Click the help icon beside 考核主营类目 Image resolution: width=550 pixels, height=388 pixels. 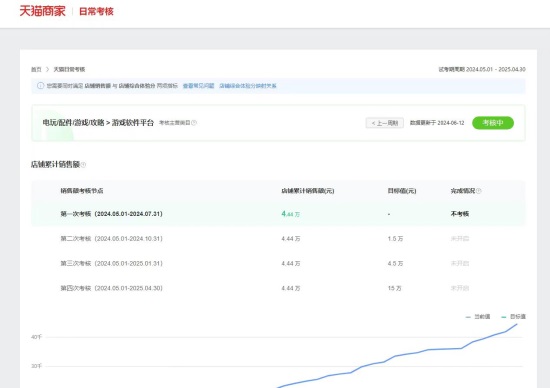(x=194, y=122)
